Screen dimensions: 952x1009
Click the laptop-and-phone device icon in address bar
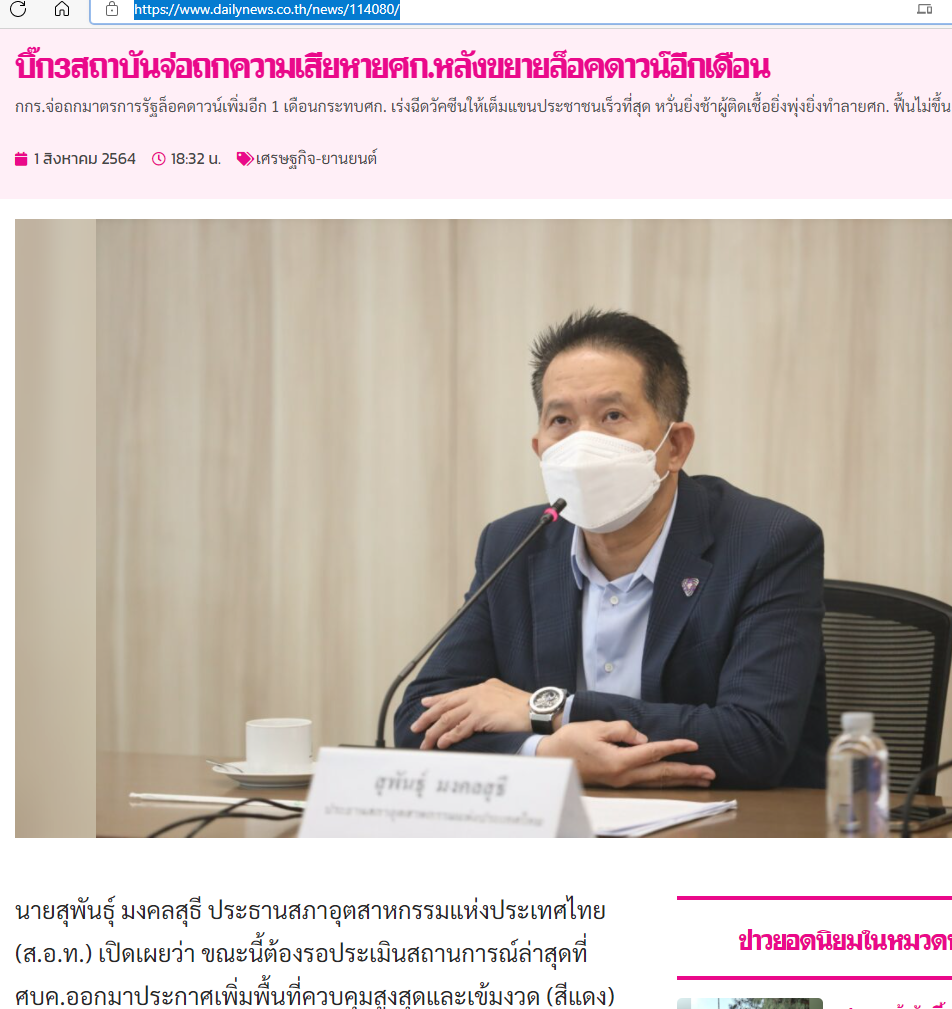[x=924, y=9]
